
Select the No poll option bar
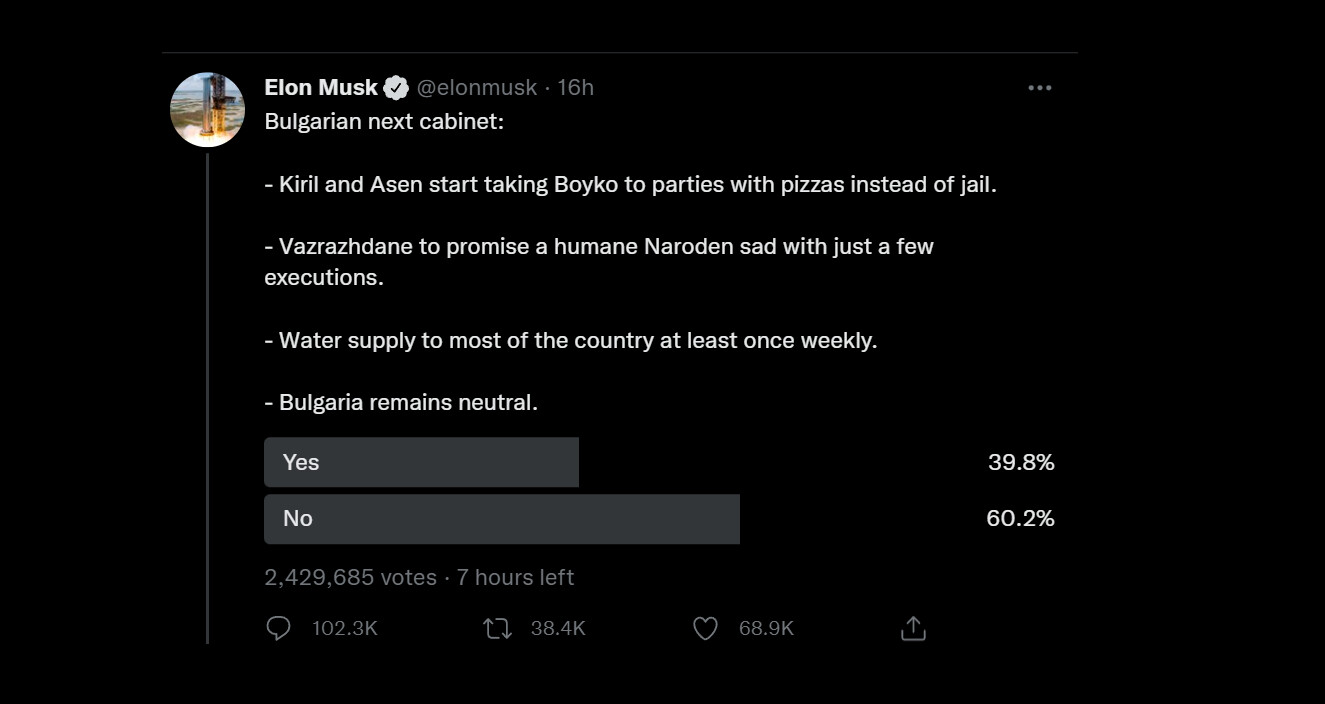(501, 518)
